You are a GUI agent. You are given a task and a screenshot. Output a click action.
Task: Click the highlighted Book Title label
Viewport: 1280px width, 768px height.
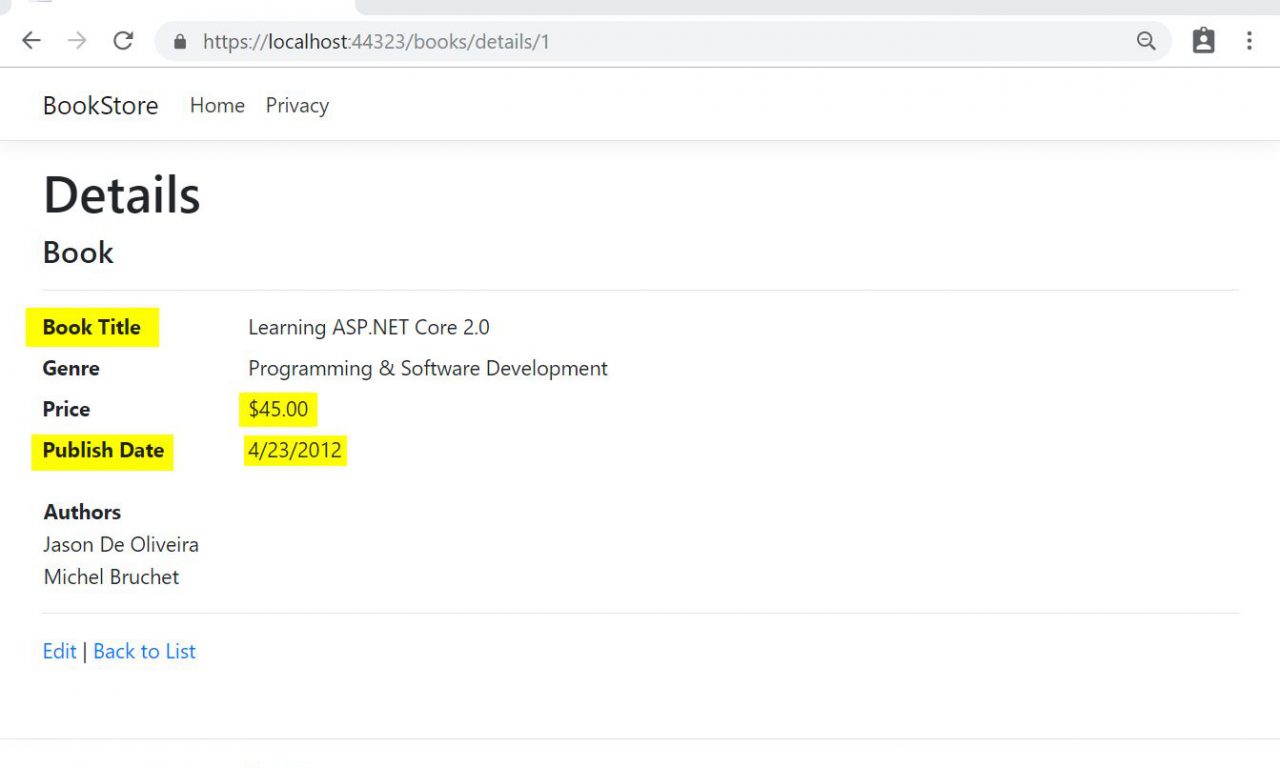coord(92,327)
